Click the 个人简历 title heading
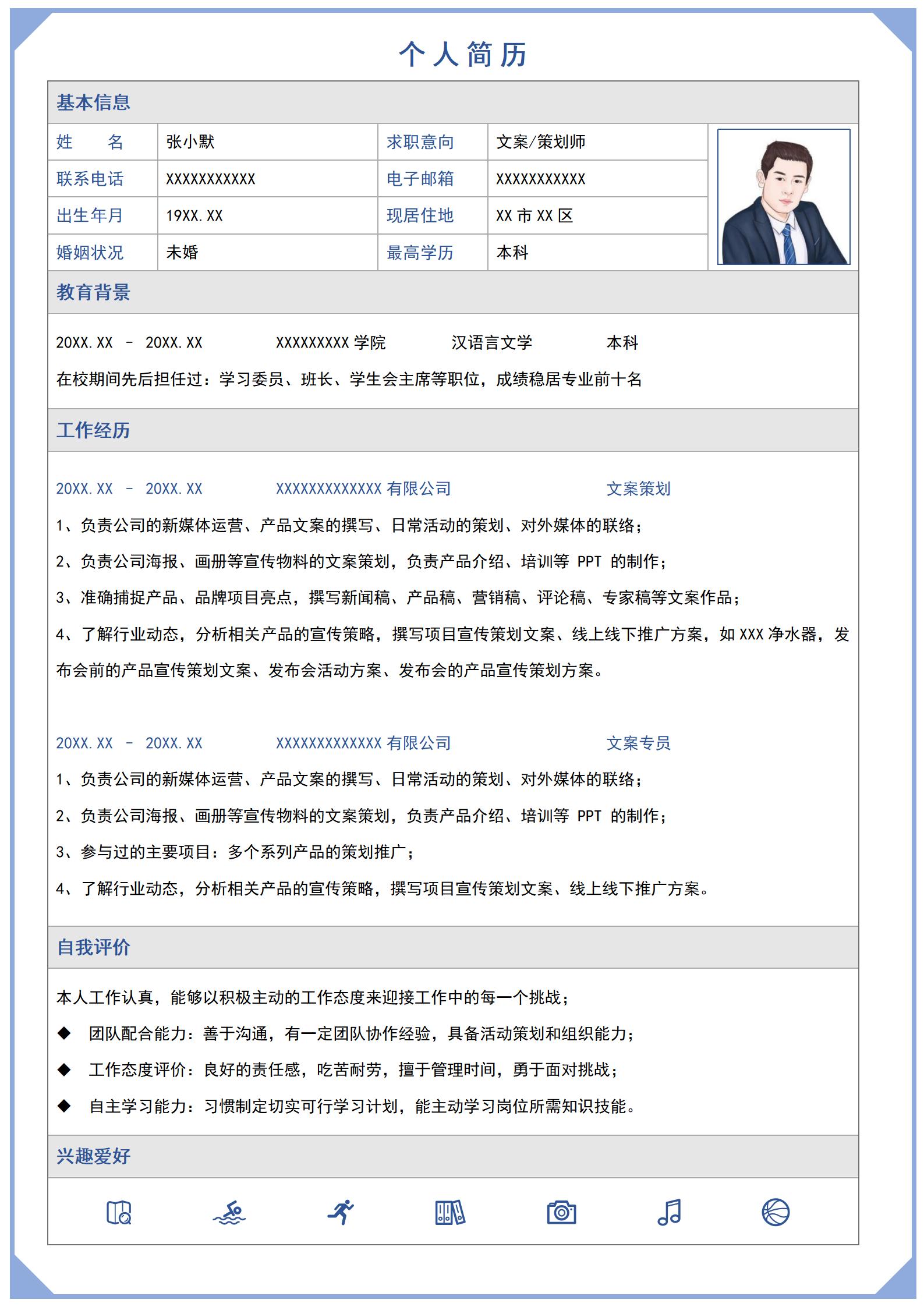Screen dimensions: 924x1307 [463, 55]
